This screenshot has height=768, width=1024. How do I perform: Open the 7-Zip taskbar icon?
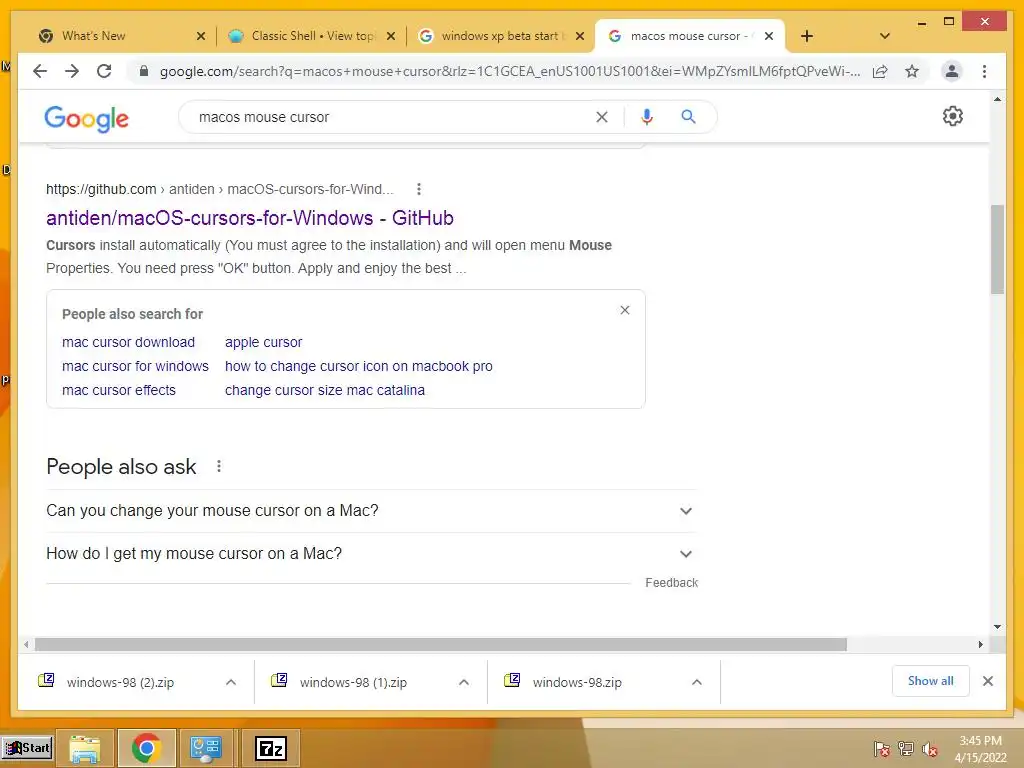(x=271, y=748)
